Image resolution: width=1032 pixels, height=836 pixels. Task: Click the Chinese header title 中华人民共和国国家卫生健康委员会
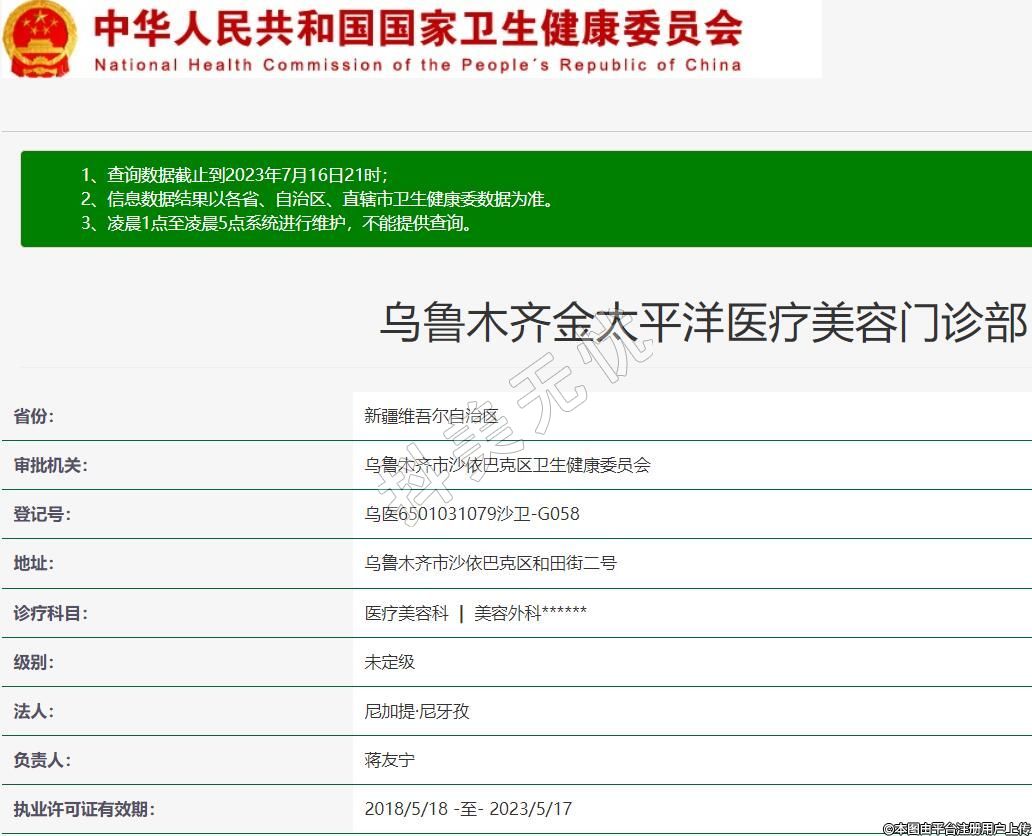tap(418, 28)
